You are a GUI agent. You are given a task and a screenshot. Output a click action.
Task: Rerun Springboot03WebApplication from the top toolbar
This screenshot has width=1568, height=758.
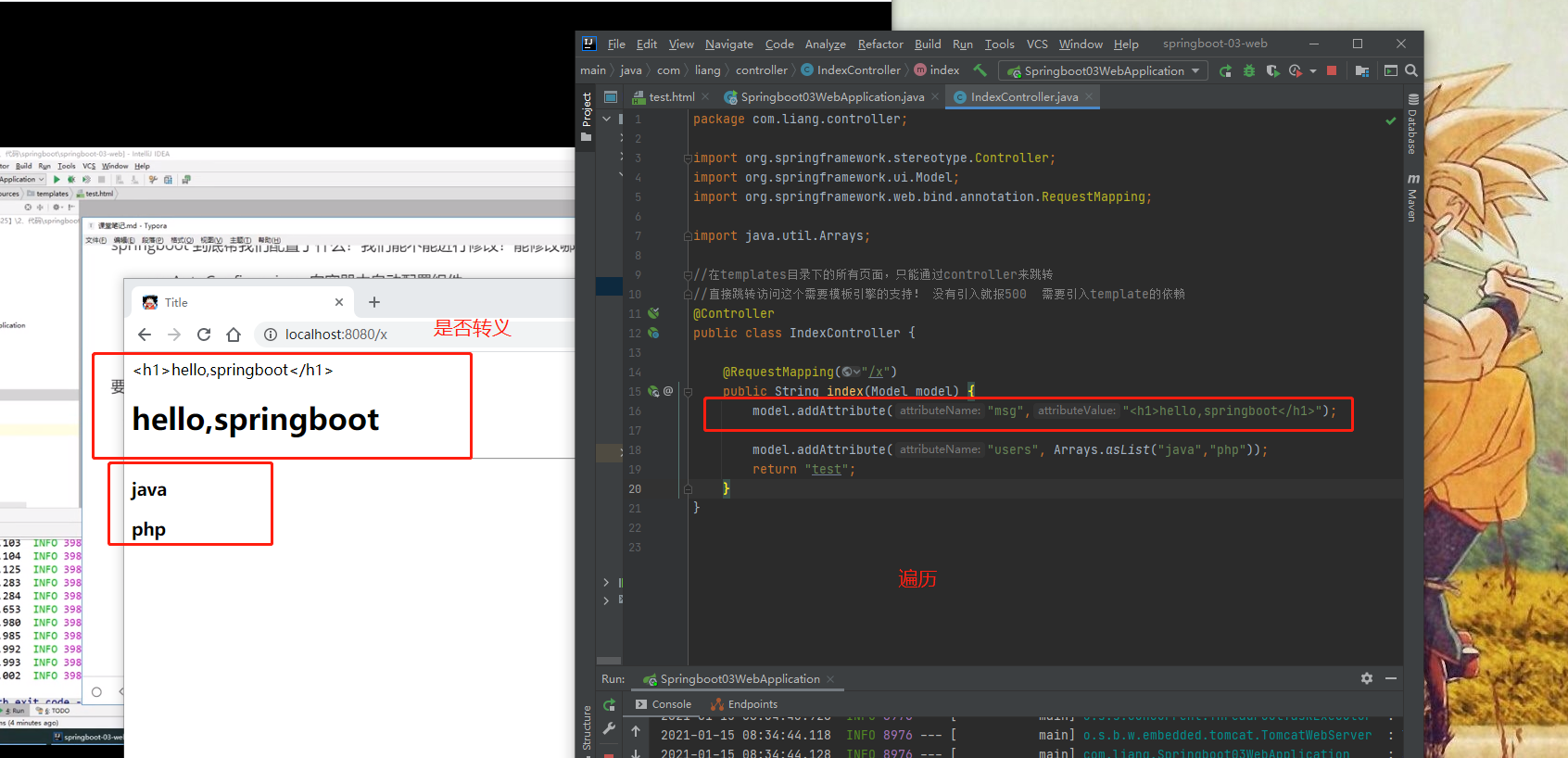1226,70
